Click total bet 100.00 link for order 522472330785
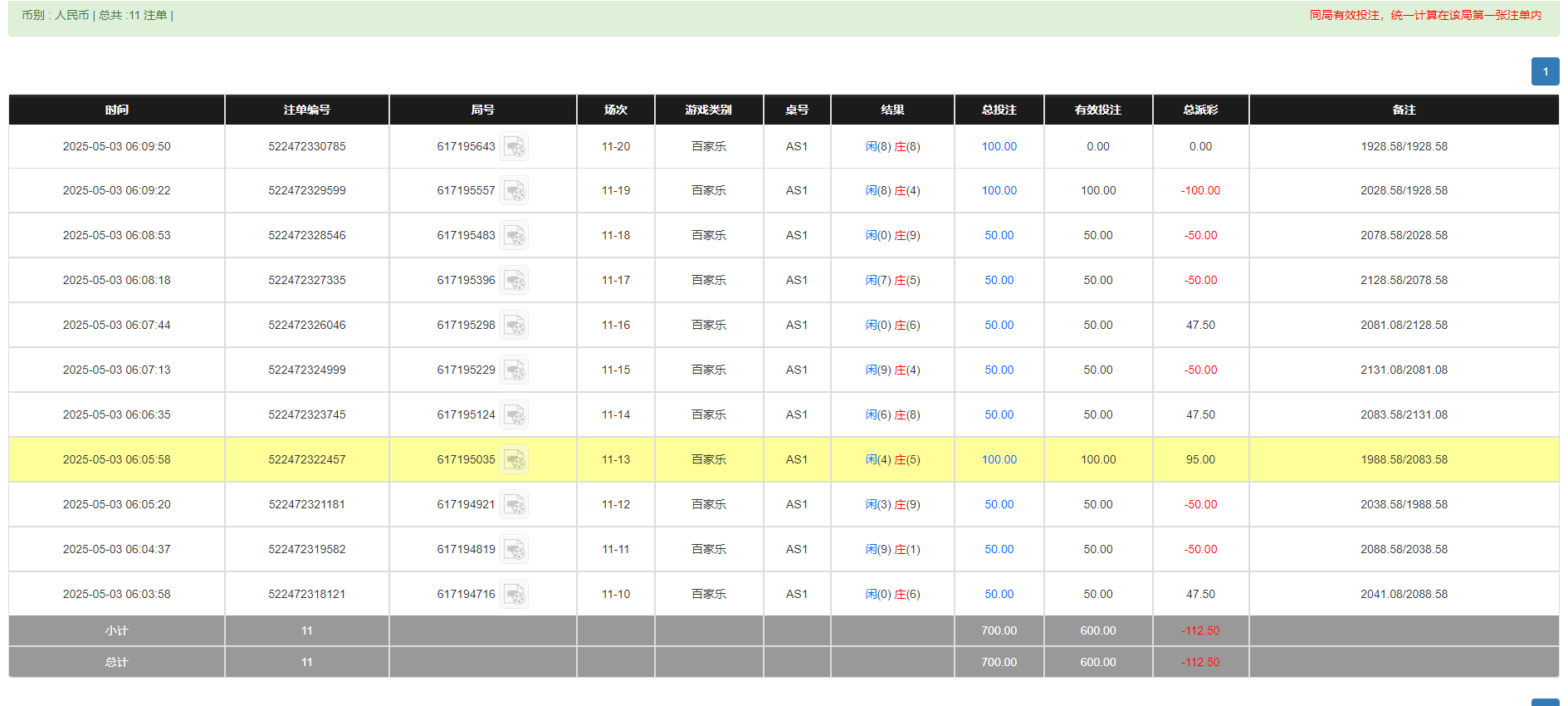The height and width of the screenshot is (706, 1568). coord(999,146)
